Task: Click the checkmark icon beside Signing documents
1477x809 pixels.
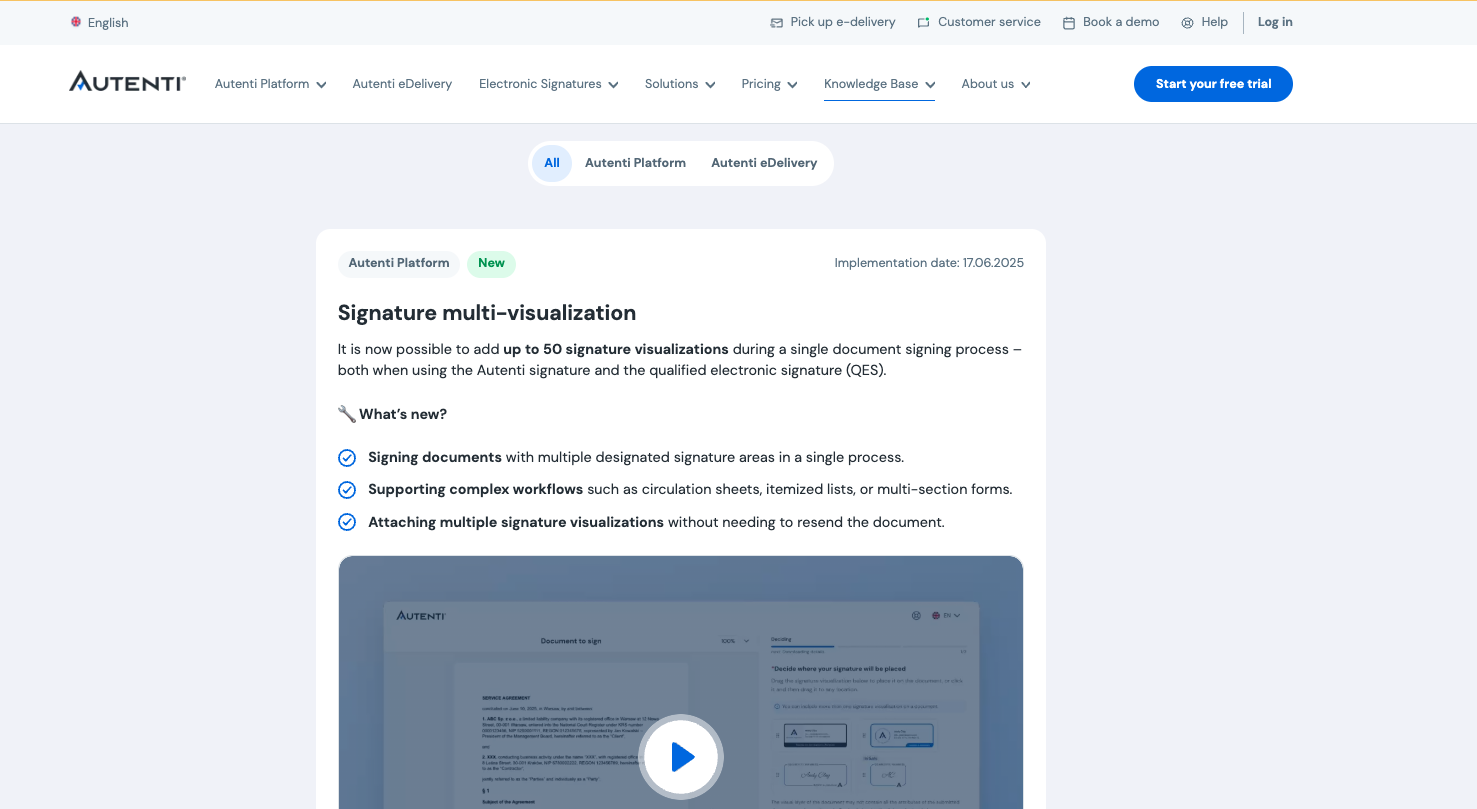Action: 347,458
